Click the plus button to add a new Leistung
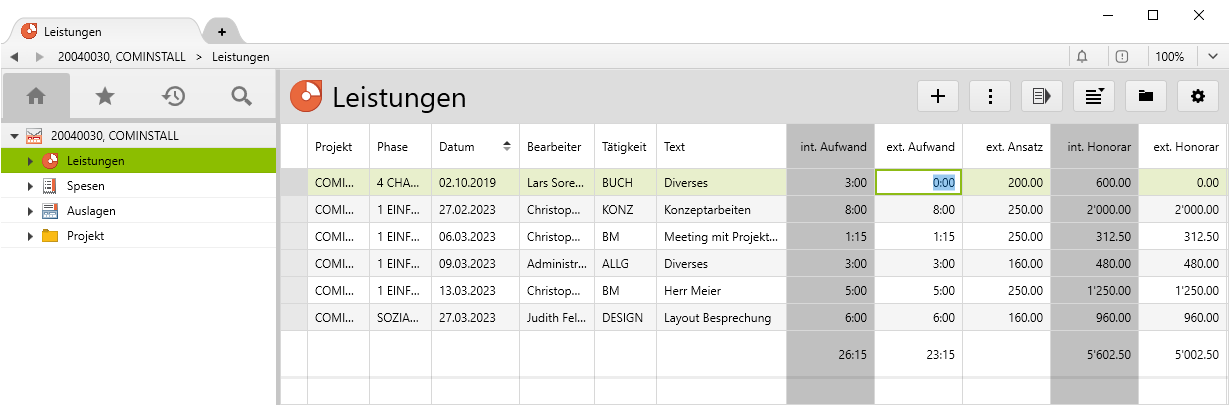The height and width of the screenshot is (406, 1230). (938, 96)
